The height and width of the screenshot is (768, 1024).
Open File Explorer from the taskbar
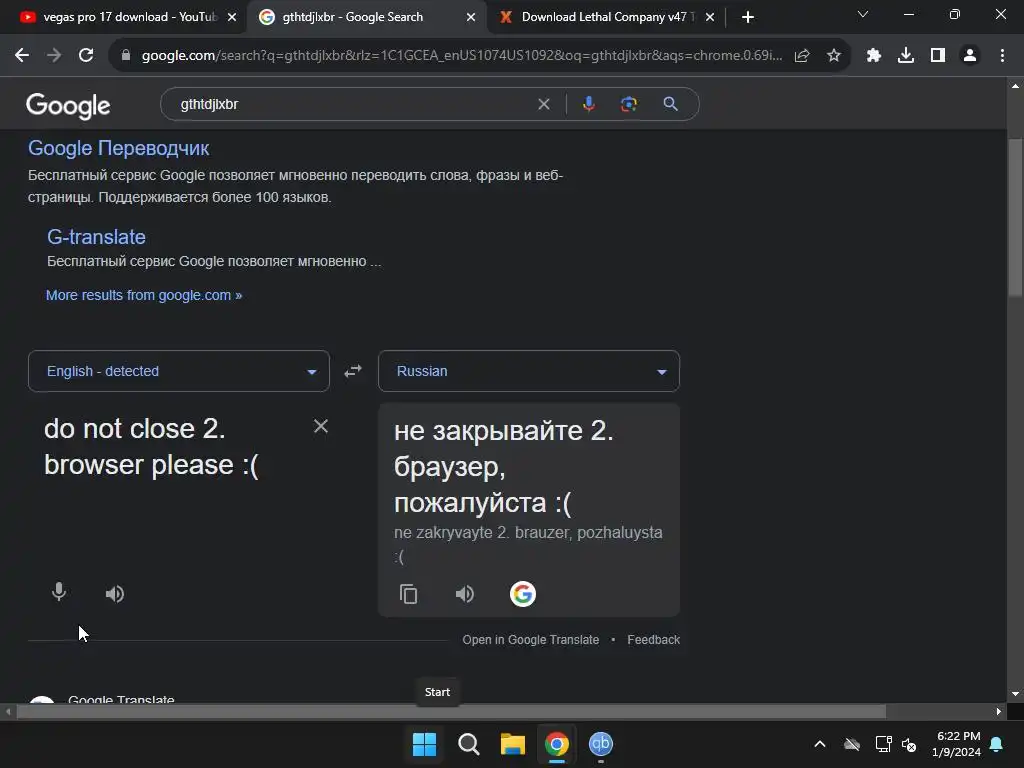[x=513, y=744]
